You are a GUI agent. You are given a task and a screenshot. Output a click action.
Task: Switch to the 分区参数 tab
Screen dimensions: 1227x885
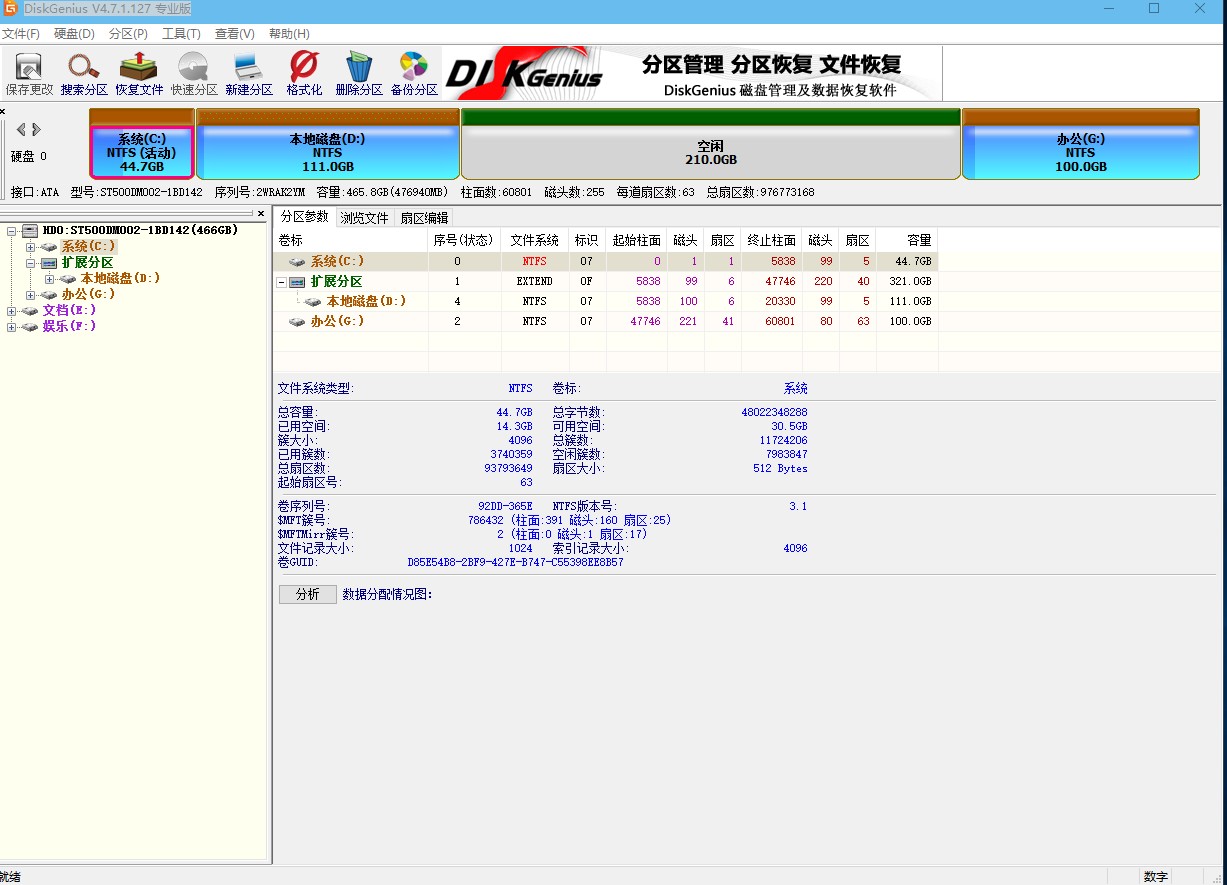(x=304, y=217)
